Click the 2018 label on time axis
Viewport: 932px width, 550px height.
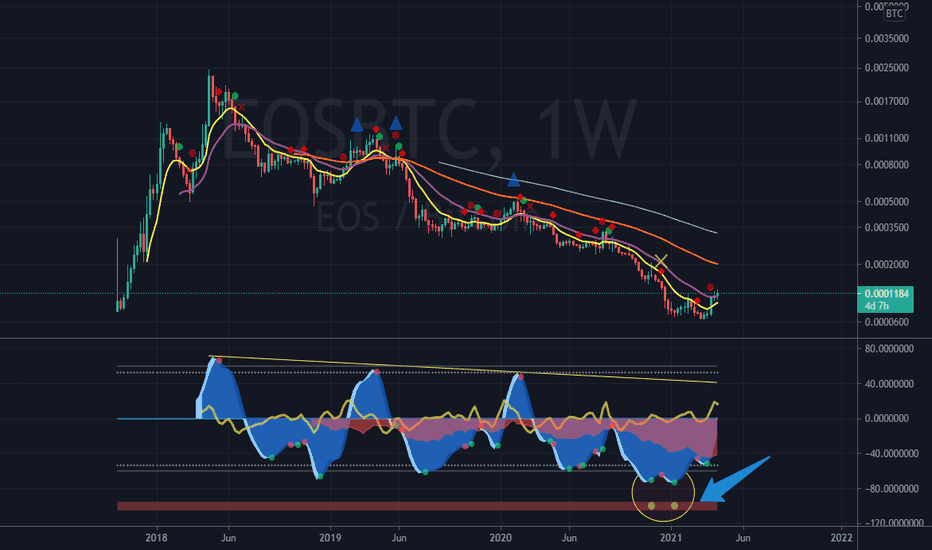156,538
